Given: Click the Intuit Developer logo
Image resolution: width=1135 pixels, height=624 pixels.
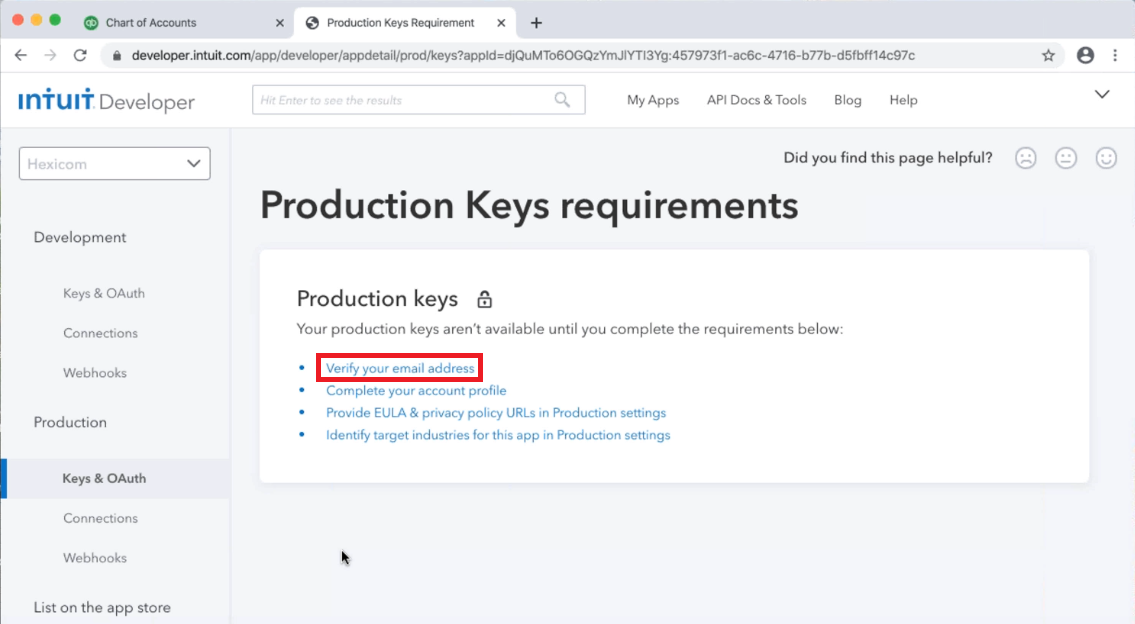Looking at the screenshot, I should [106, 101].
